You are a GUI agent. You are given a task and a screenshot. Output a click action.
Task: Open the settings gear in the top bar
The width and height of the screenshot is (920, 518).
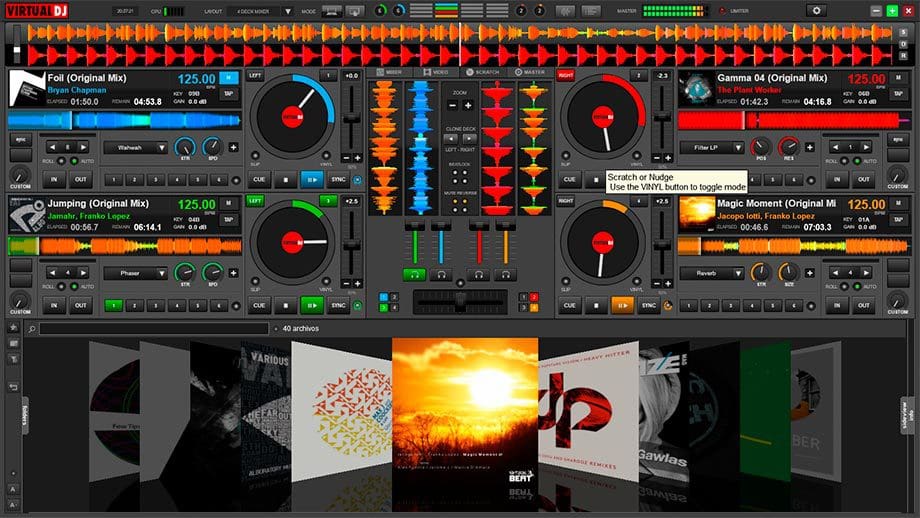[816, 11]
